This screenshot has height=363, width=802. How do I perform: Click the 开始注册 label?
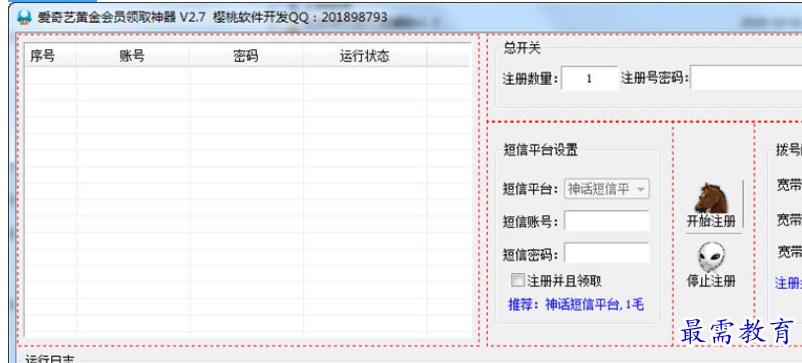pyautogui.click(x=711, y=221)
